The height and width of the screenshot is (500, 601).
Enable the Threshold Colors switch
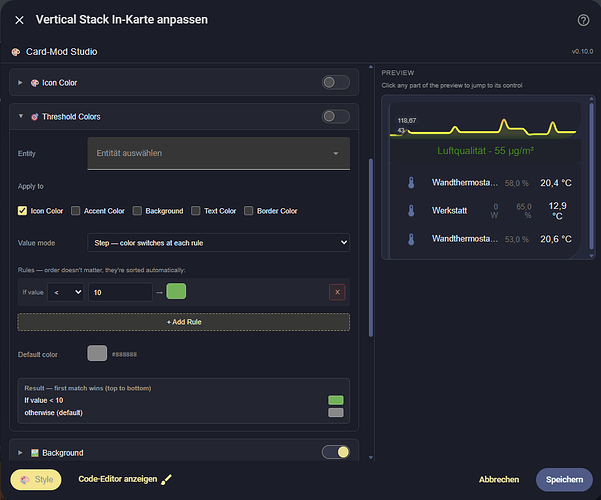pyautogui.click(x=335, y=116)
